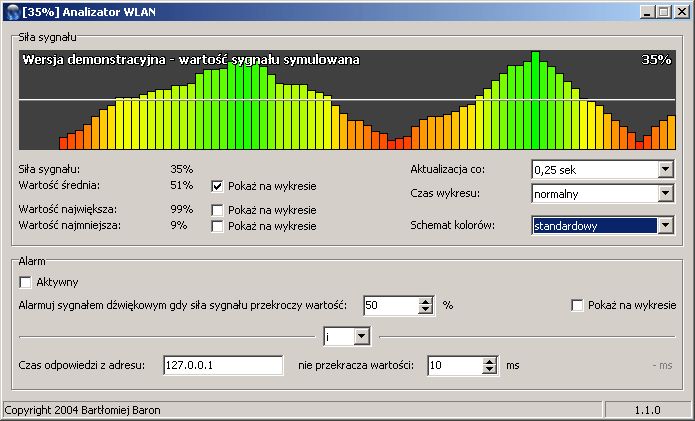Increase the response time ms value
Image resolution: width=695 pixels, height=421 pixels.
pos(489,361)
